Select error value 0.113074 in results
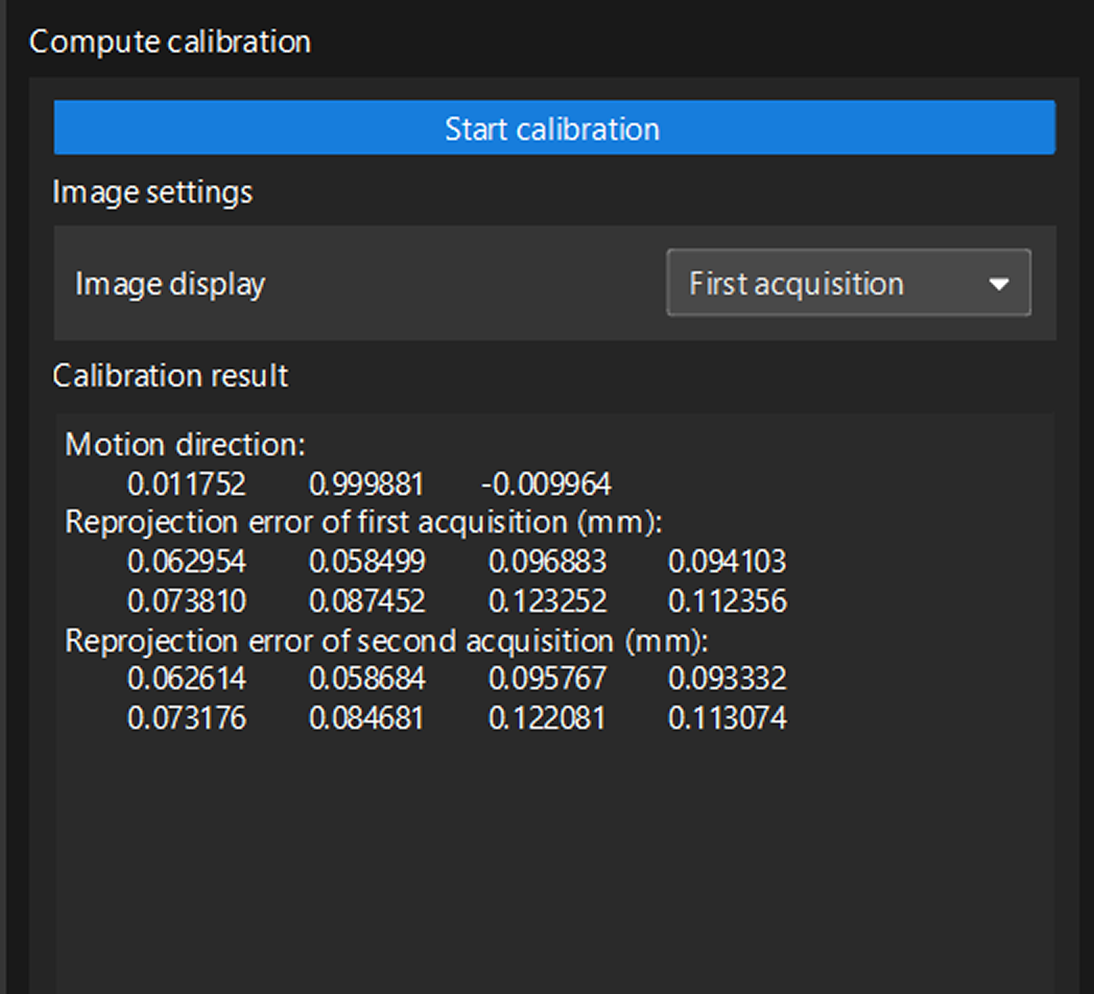This screenshot has height=994, width=1094. pos(727,718)
